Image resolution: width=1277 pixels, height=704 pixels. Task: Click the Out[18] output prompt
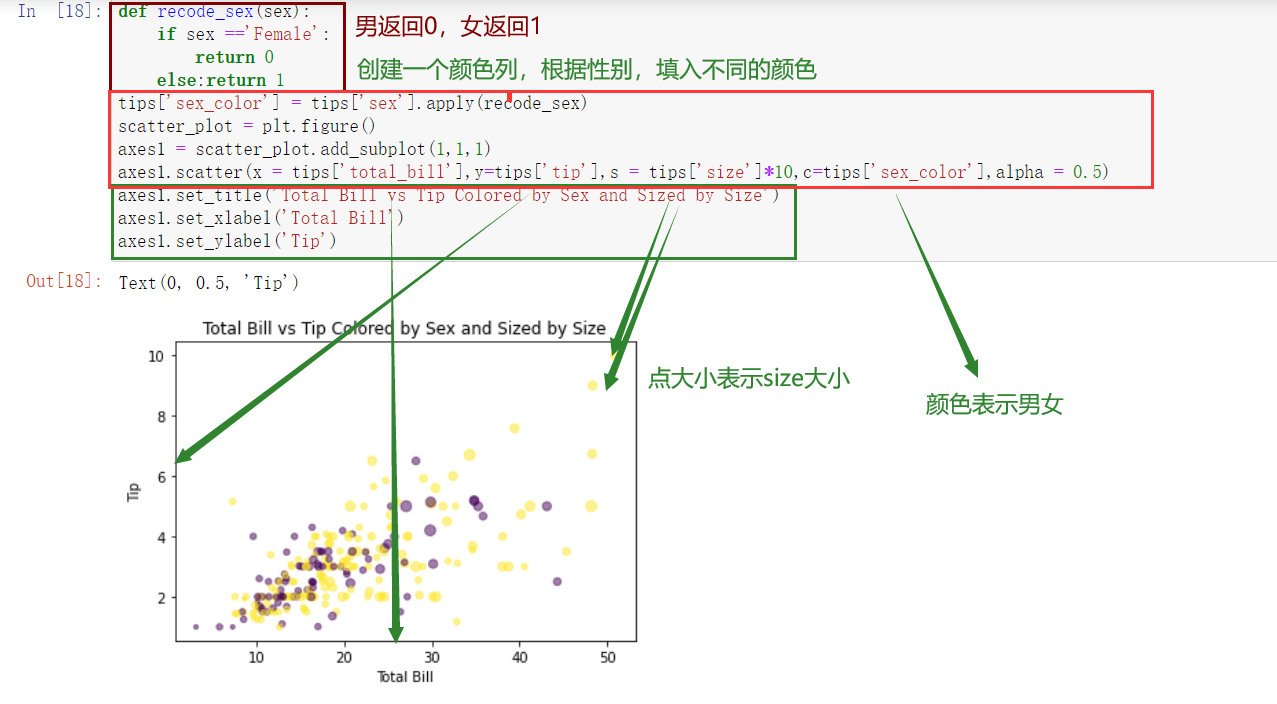click(x=65, y=281)
